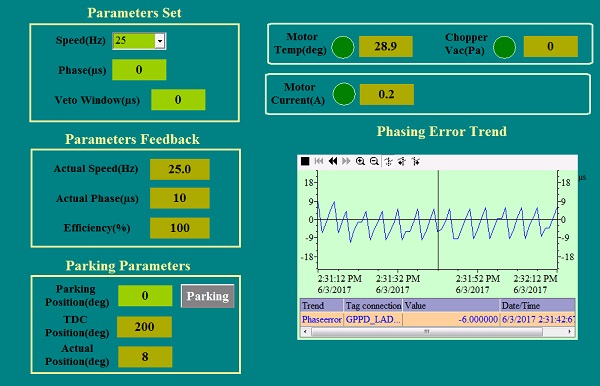
Task: Select the Phase(µs) input field
Action: 139,70
